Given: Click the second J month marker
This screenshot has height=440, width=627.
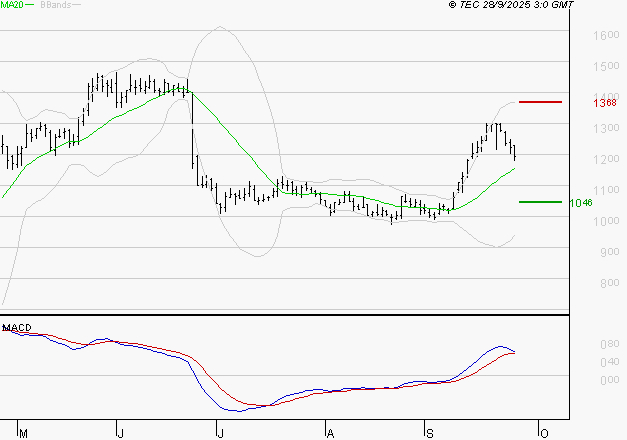Looking at the screenshot, I should click(x=220, y=434).
